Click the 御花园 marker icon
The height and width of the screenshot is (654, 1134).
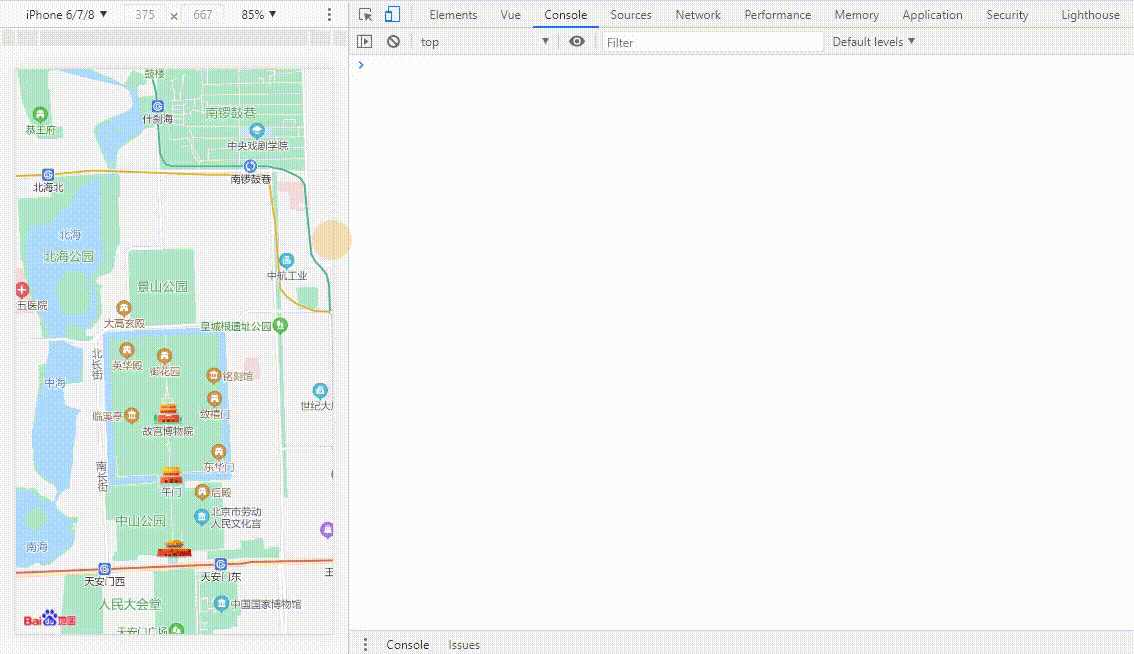[164, 356]
